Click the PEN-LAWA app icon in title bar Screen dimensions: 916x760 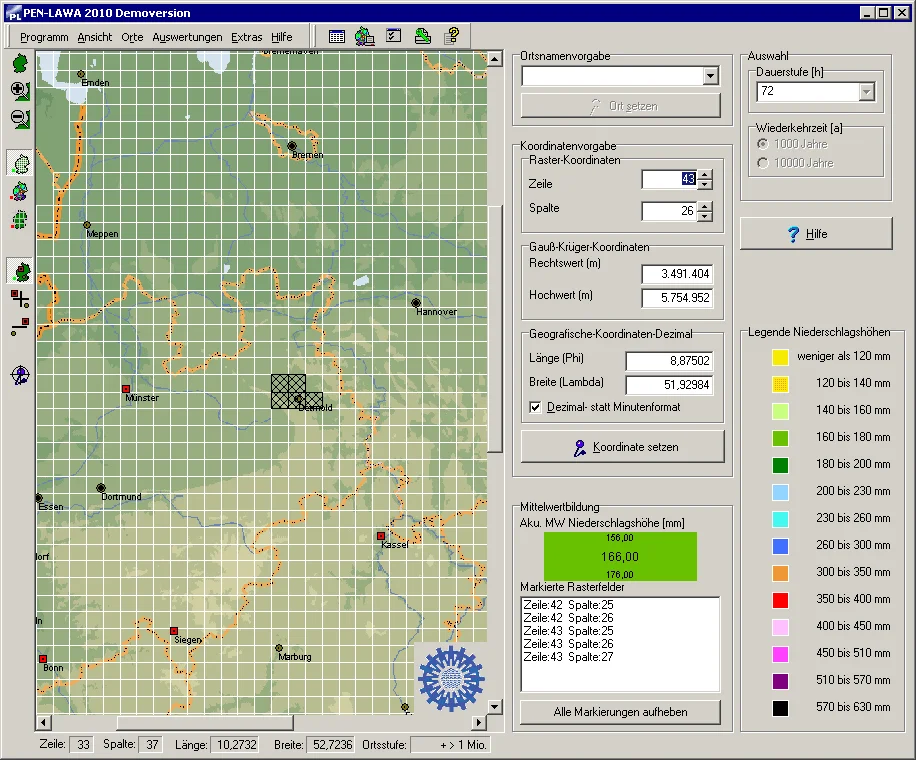[x=13, y=13]
